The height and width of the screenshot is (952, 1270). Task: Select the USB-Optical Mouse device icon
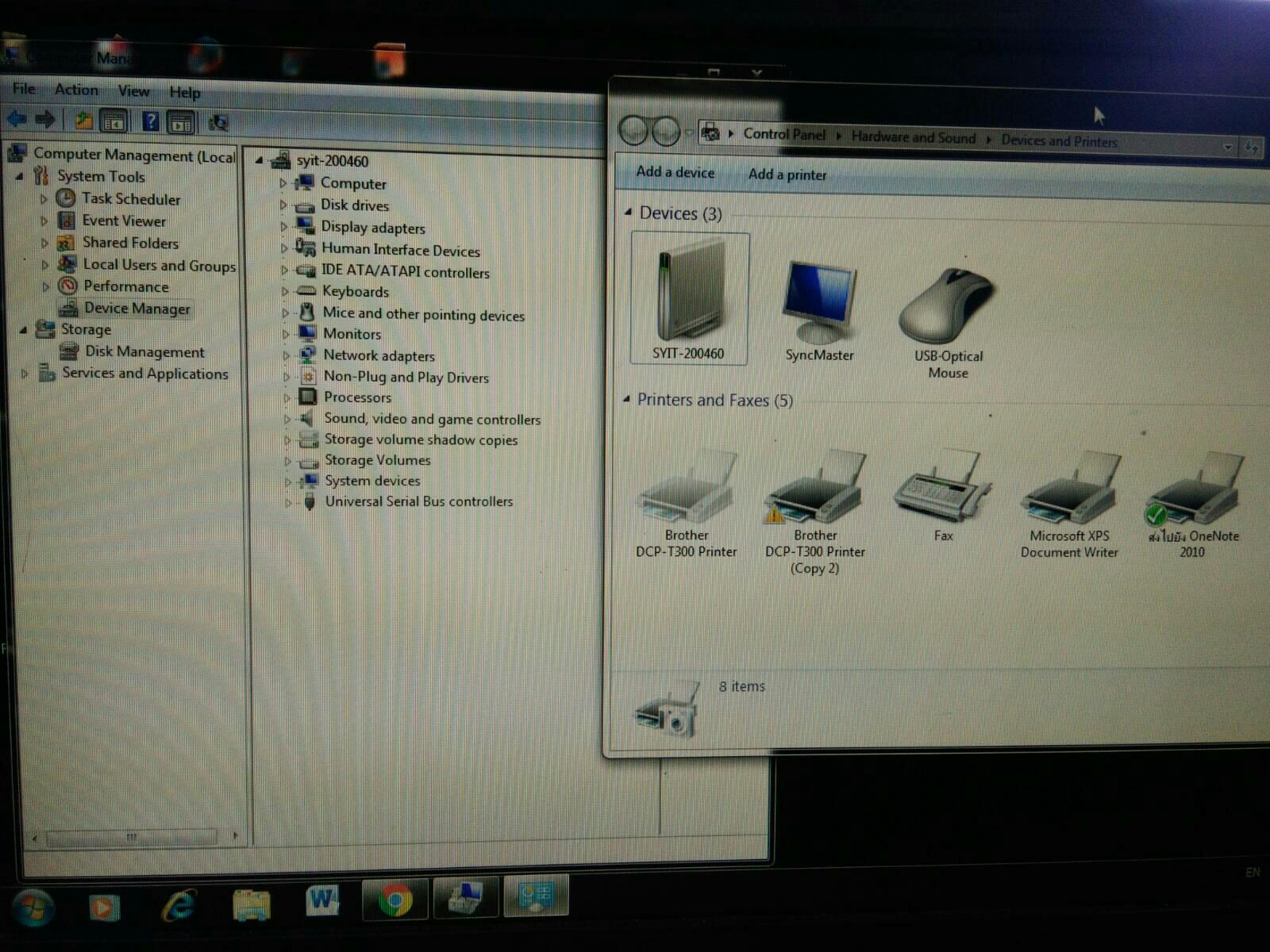(x=948, y=321)
